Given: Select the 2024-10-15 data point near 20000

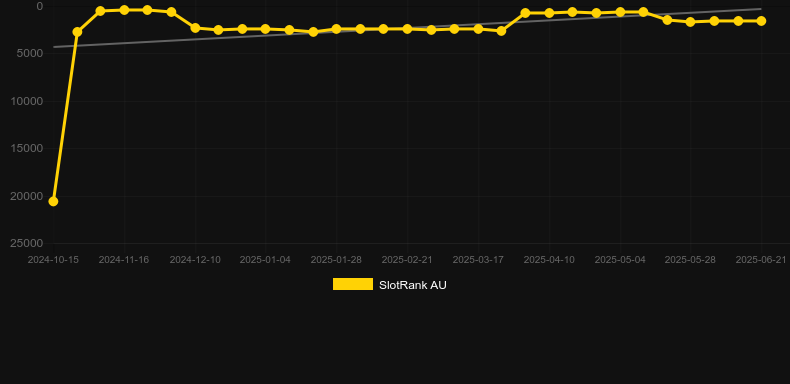Looking at the screenshot, I should 53,202.
